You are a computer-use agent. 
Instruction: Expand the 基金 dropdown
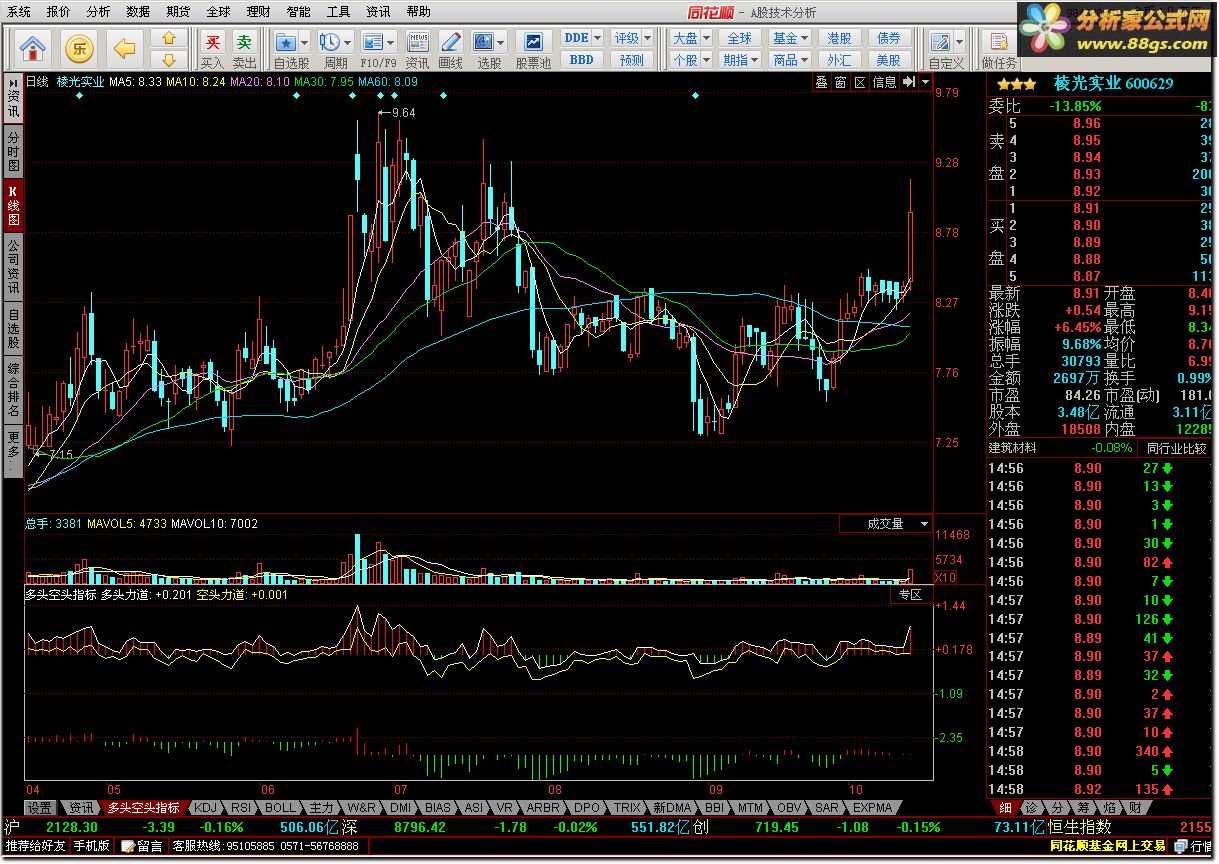pos(806,38)
